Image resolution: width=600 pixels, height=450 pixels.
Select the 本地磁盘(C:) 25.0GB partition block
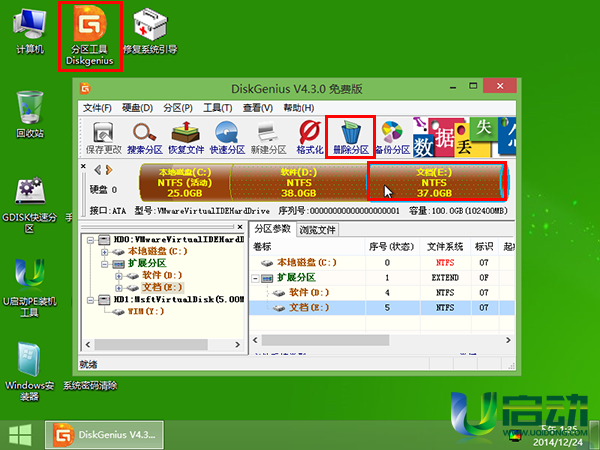click(x=185, y=183)
